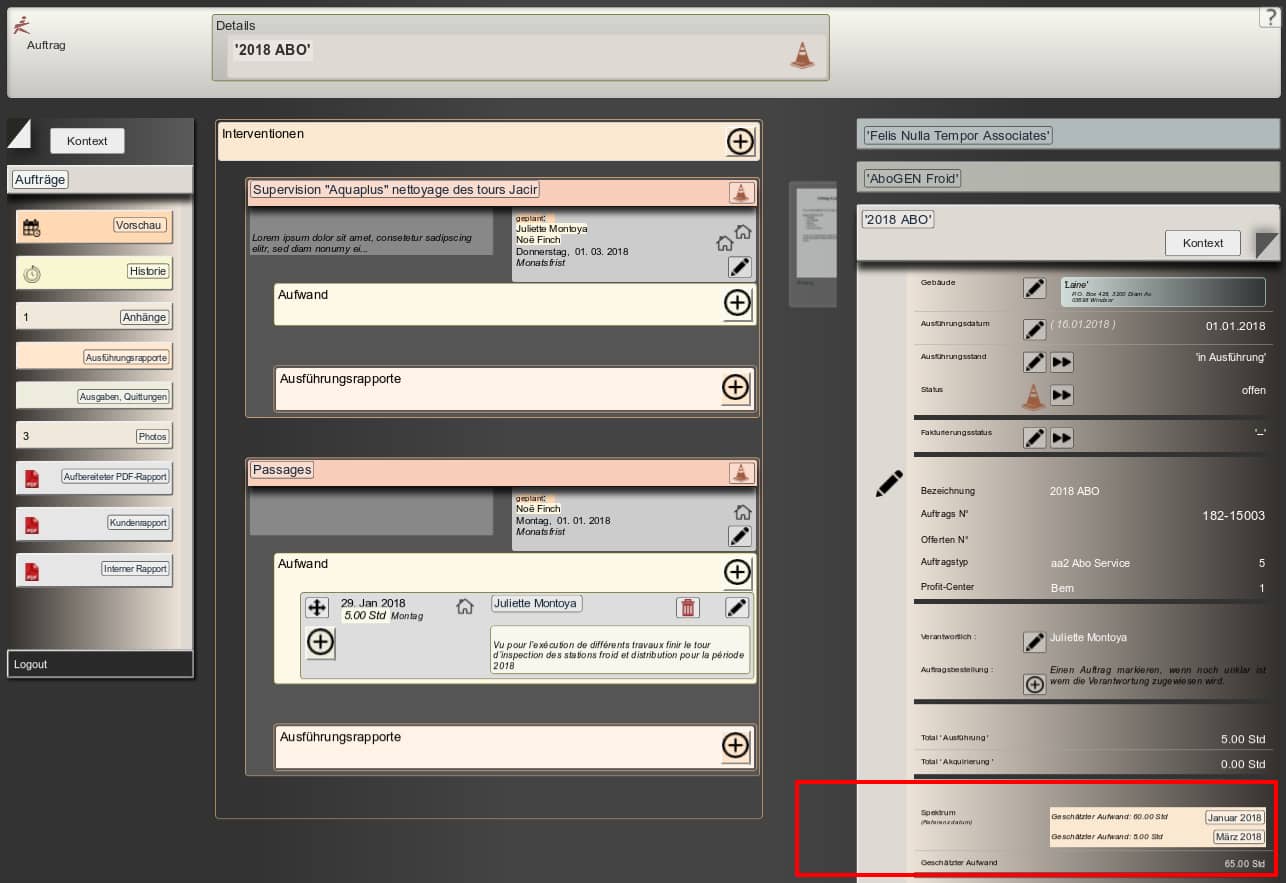Image resolution: width=1286 pixels, height=883 pixels.
Task: Click the move arrows icon on Aufwand entry
Action: tap(317, 607)
